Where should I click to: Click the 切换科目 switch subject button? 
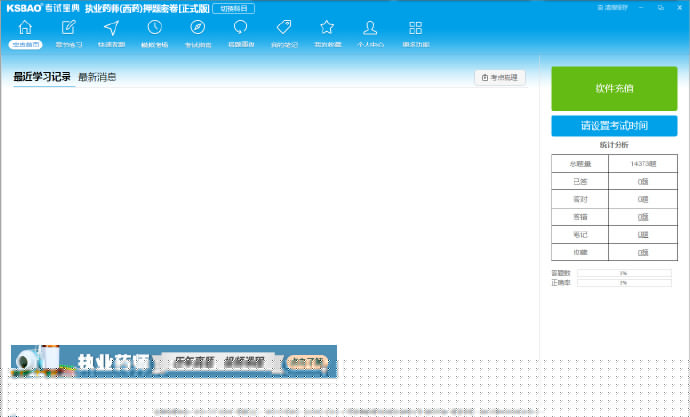234,8
